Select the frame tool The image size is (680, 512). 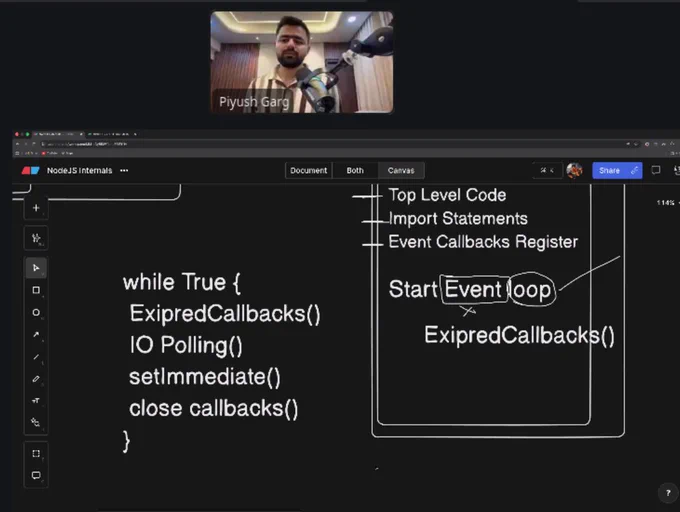click(36, 453)
